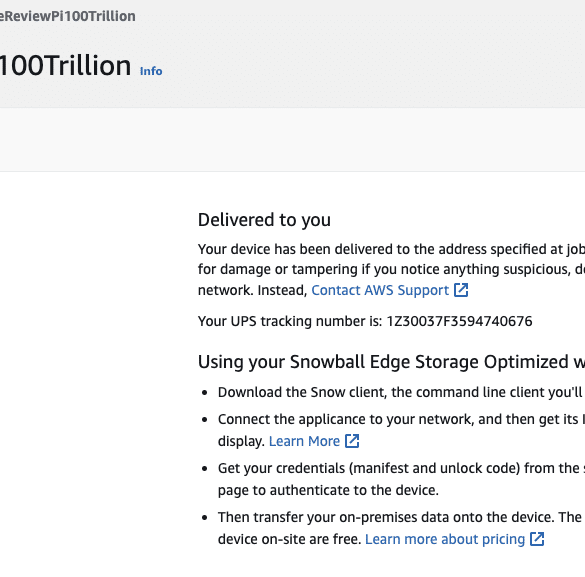Click the external-link icon after pricing link

537,539
